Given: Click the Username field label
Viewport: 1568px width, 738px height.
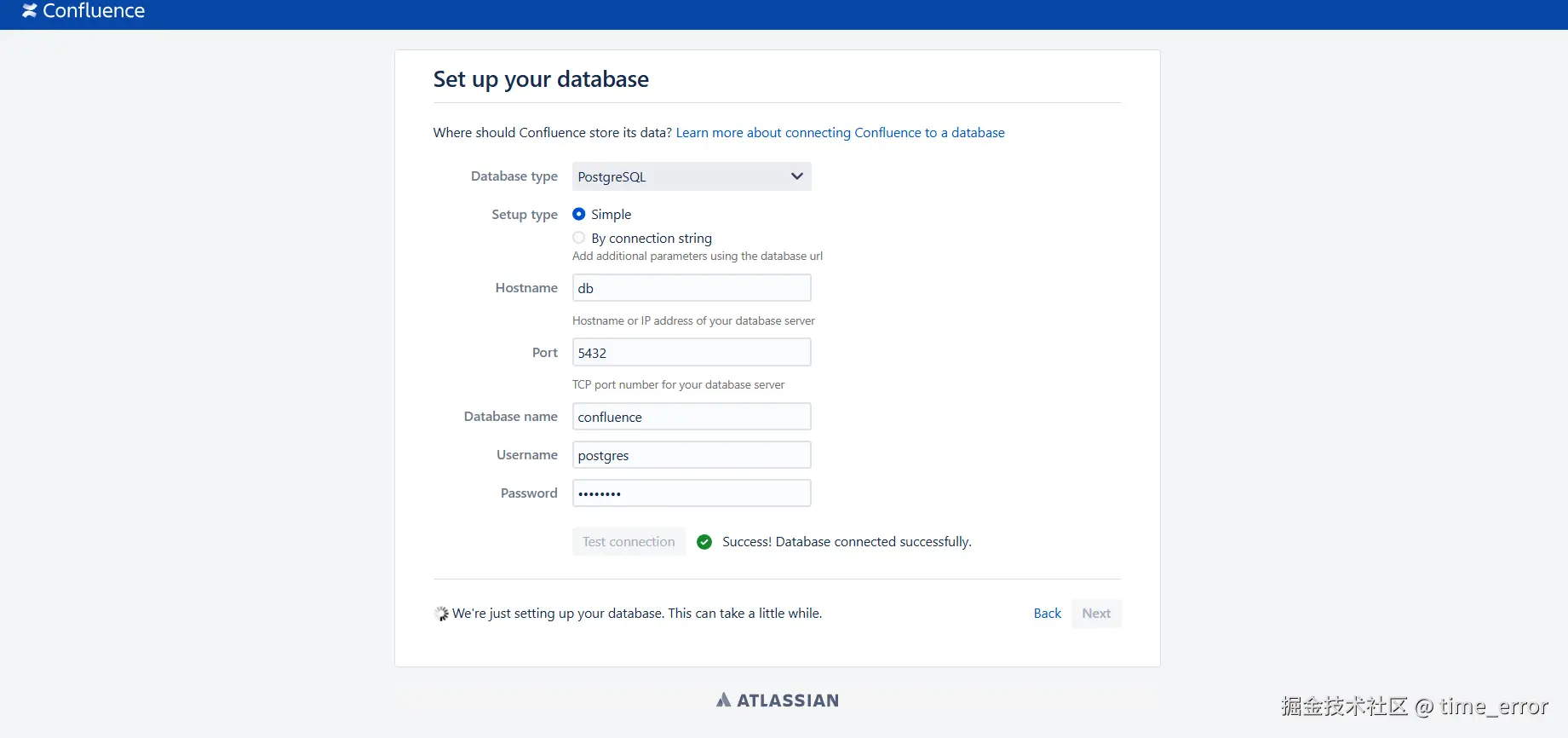Looking at the screenshot, I should click(527, 455).
